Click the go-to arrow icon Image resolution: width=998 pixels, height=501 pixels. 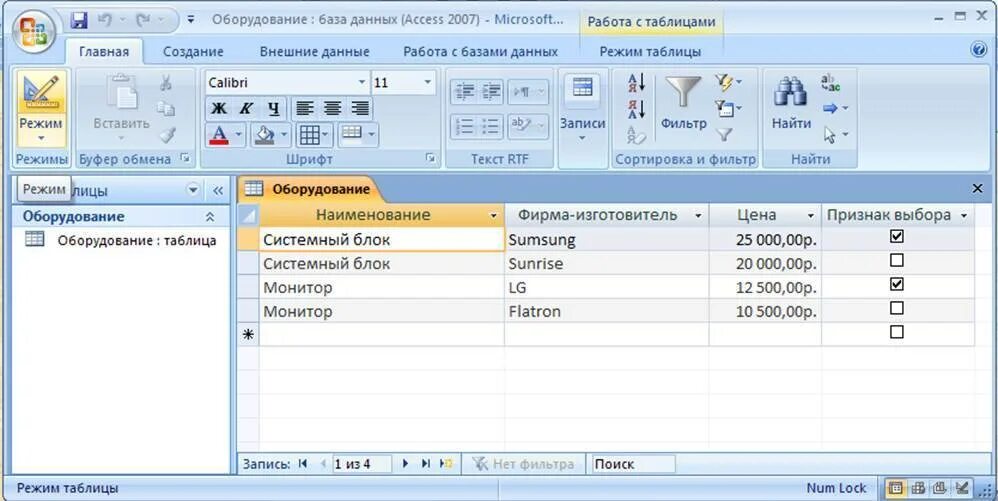(x=830, y=109)
